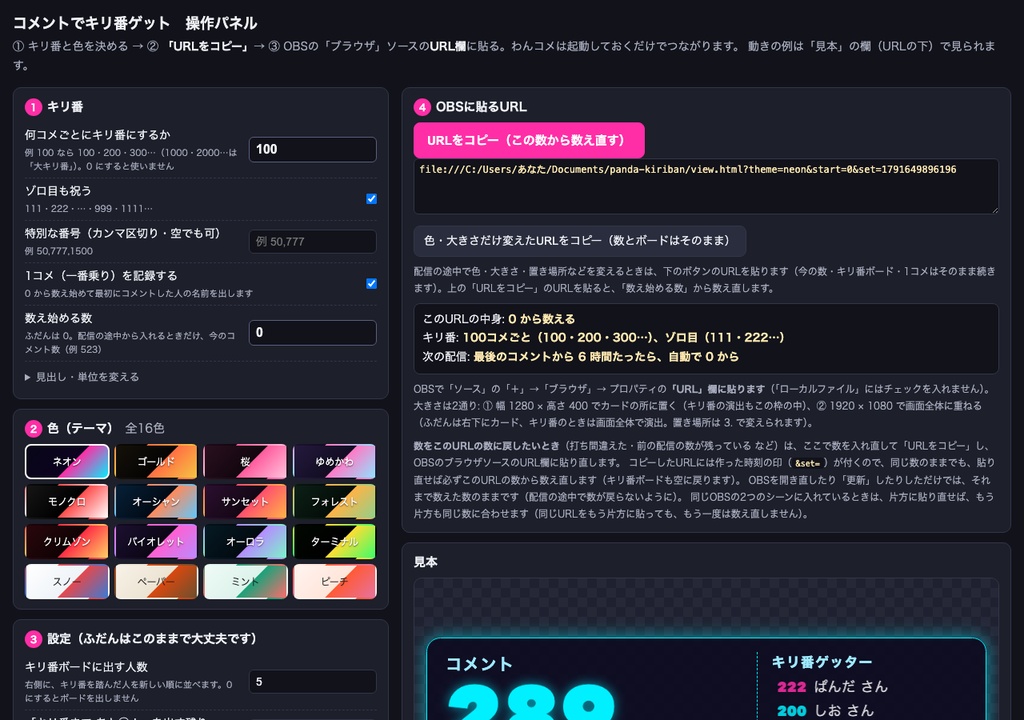Choose the モノクロ theme

(x=67, y=501)
